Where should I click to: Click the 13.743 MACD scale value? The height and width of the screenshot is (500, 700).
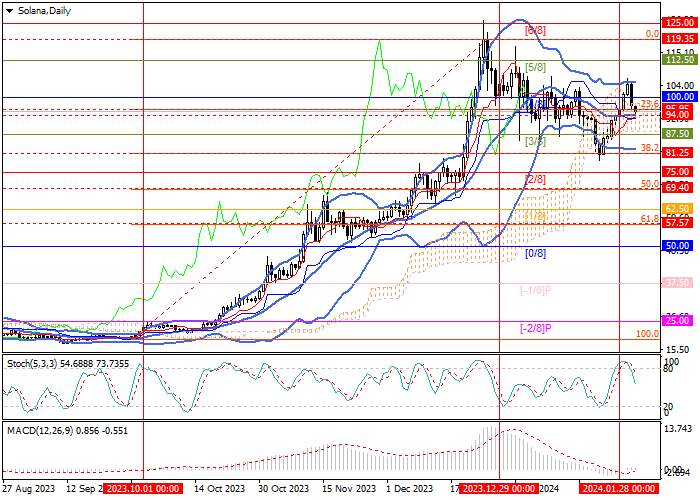point(679,429)
